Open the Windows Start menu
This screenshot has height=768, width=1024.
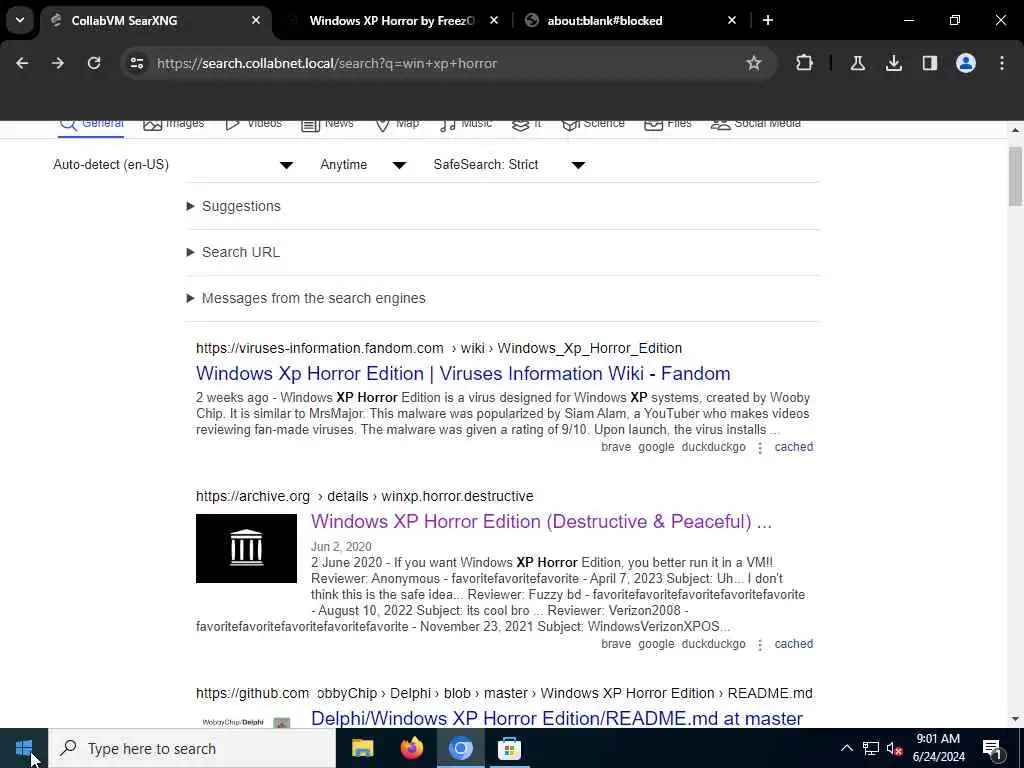pos(24,748)
